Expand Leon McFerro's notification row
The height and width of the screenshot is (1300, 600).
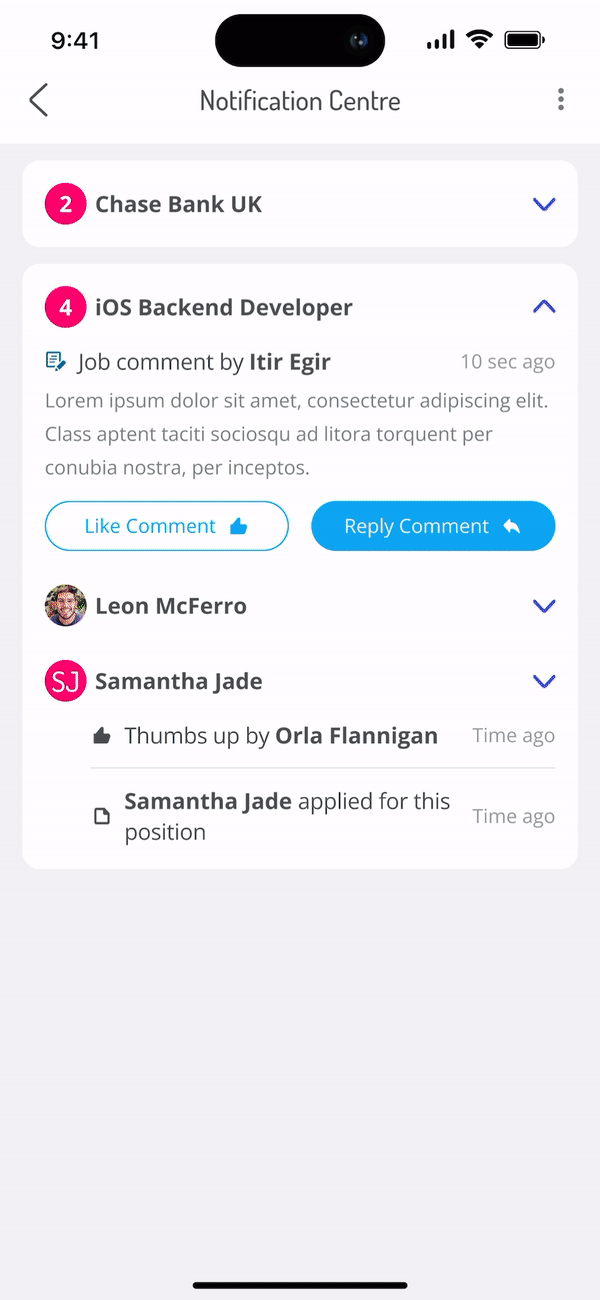click(544, 605)
